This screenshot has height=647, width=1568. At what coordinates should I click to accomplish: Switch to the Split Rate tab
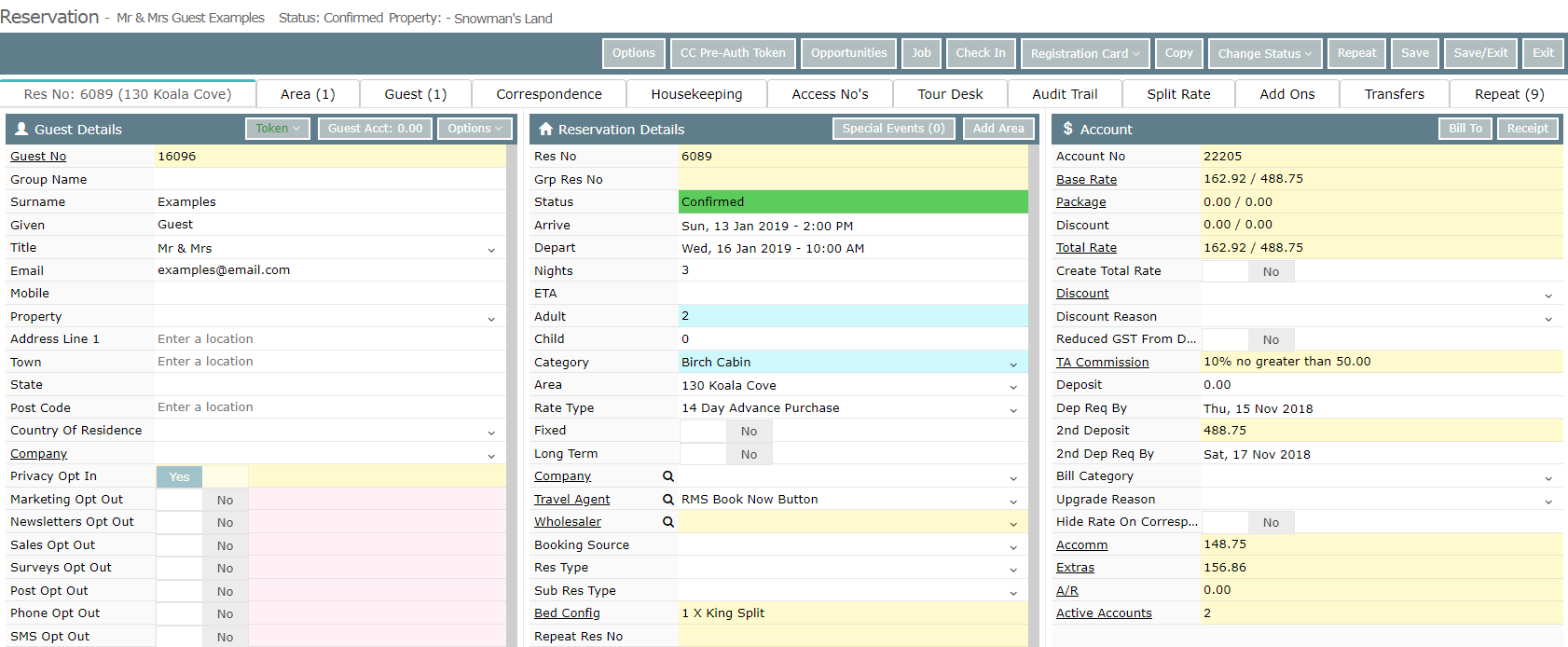click(x=1178, y=94)
